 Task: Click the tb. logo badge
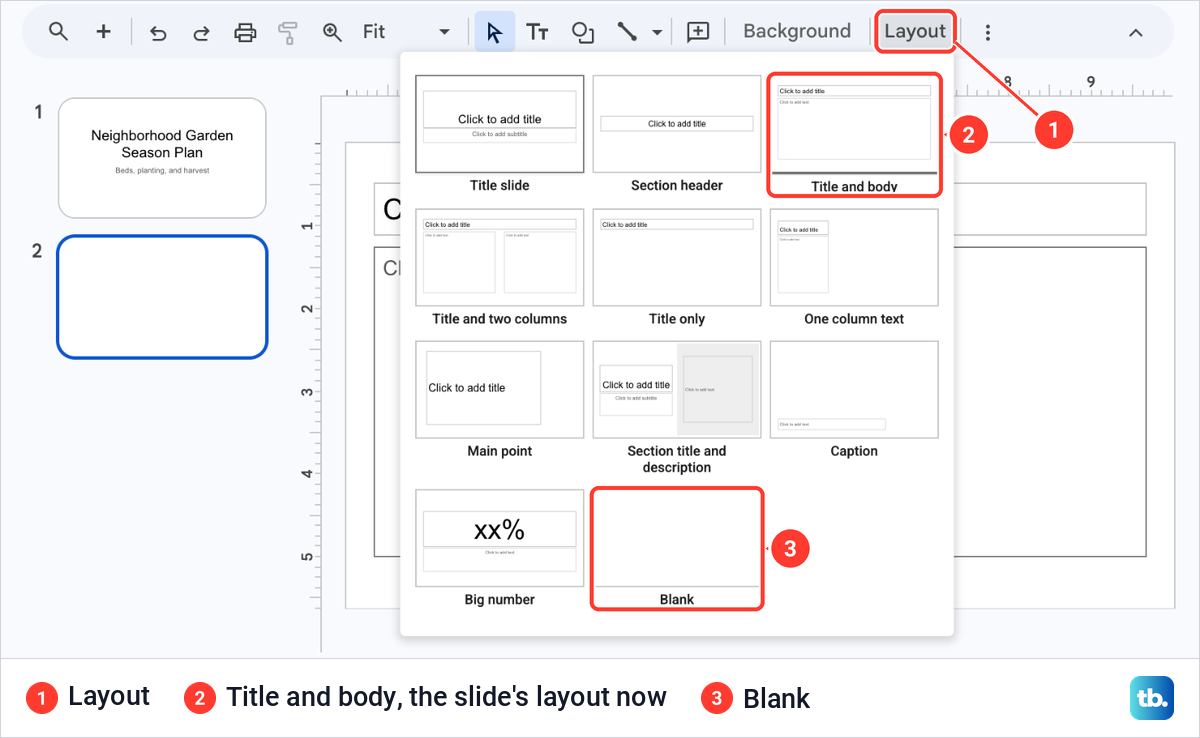[1152, 698]
